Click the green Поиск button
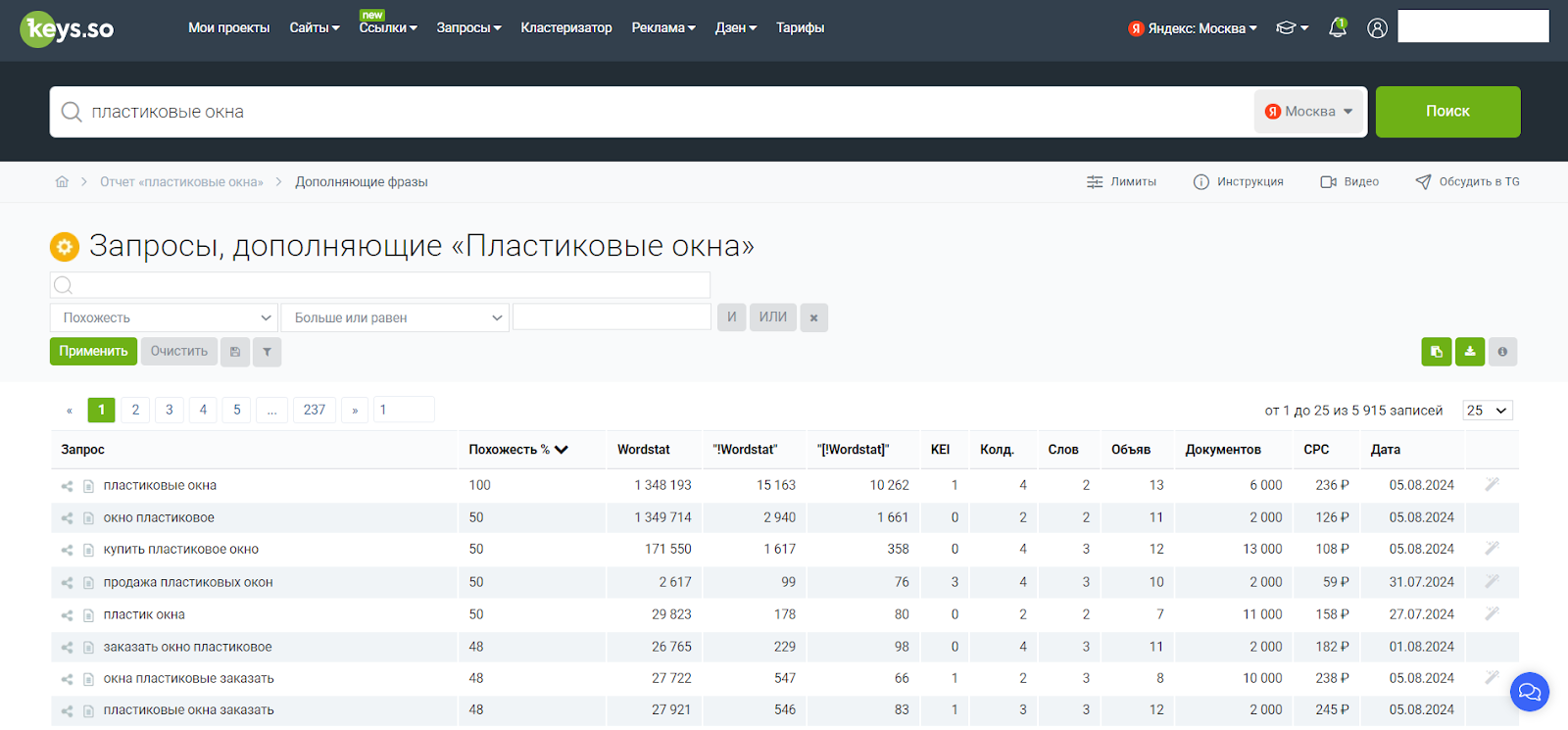This screenshot has width=1568, height=730. 1447,112
